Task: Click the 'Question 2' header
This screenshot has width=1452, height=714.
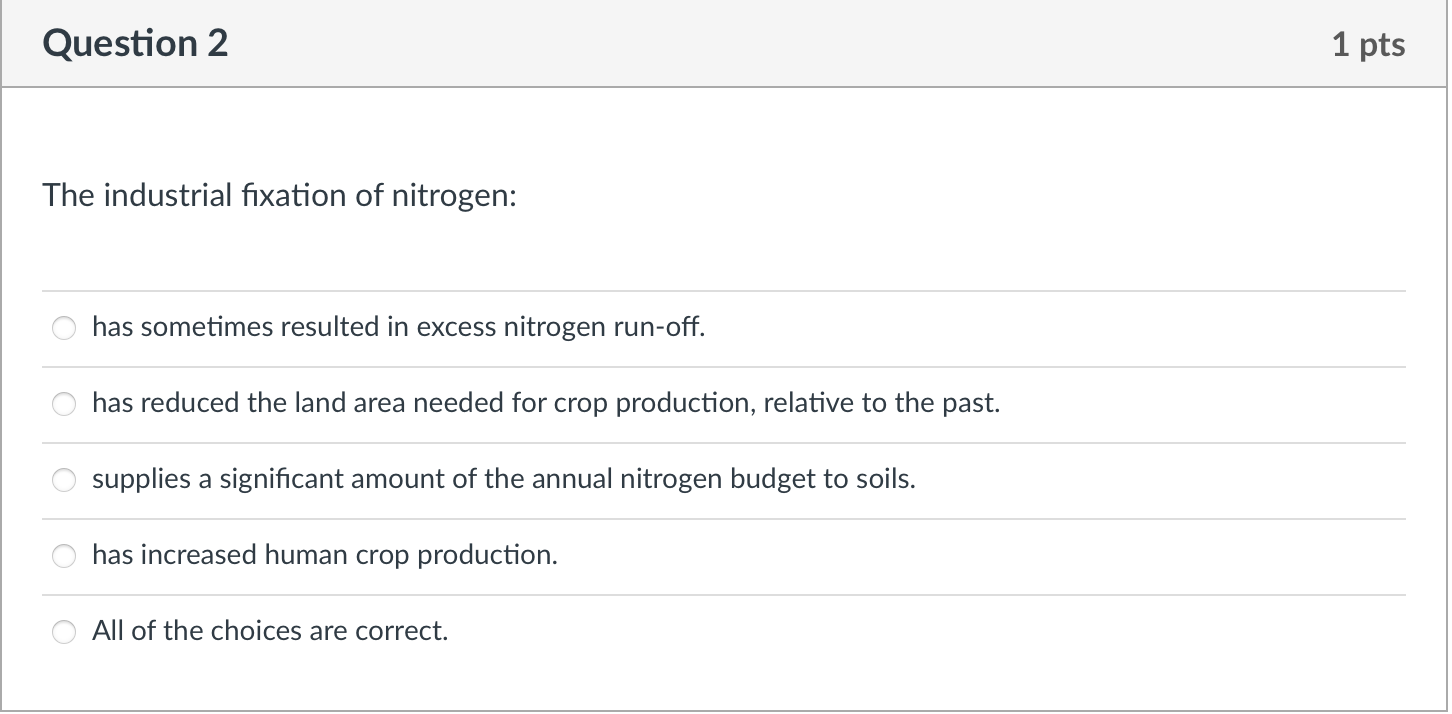Action: pos(135,43)
